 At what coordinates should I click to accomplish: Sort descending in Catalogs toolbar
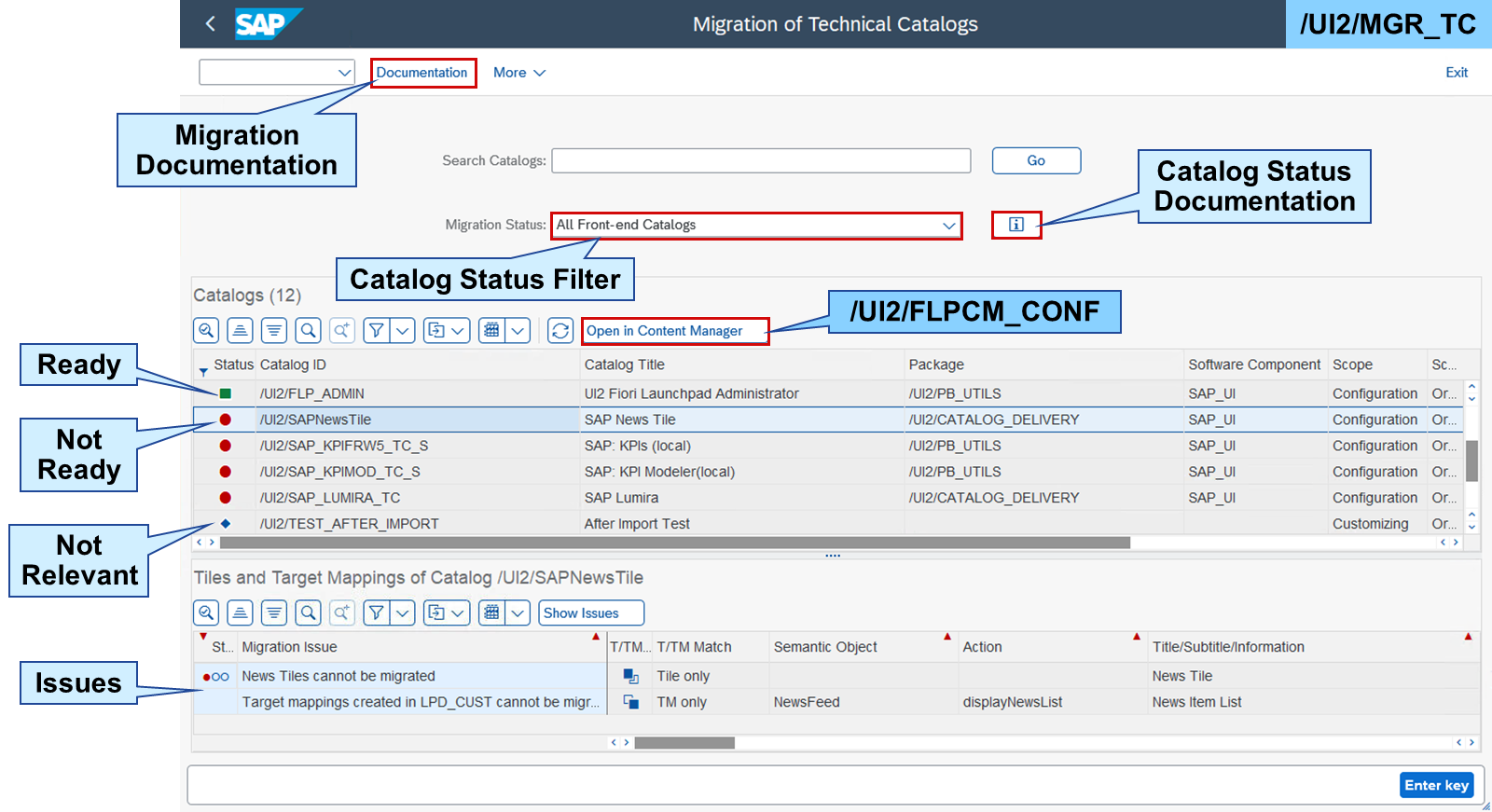pyautogui.click(x=274, y=330)
